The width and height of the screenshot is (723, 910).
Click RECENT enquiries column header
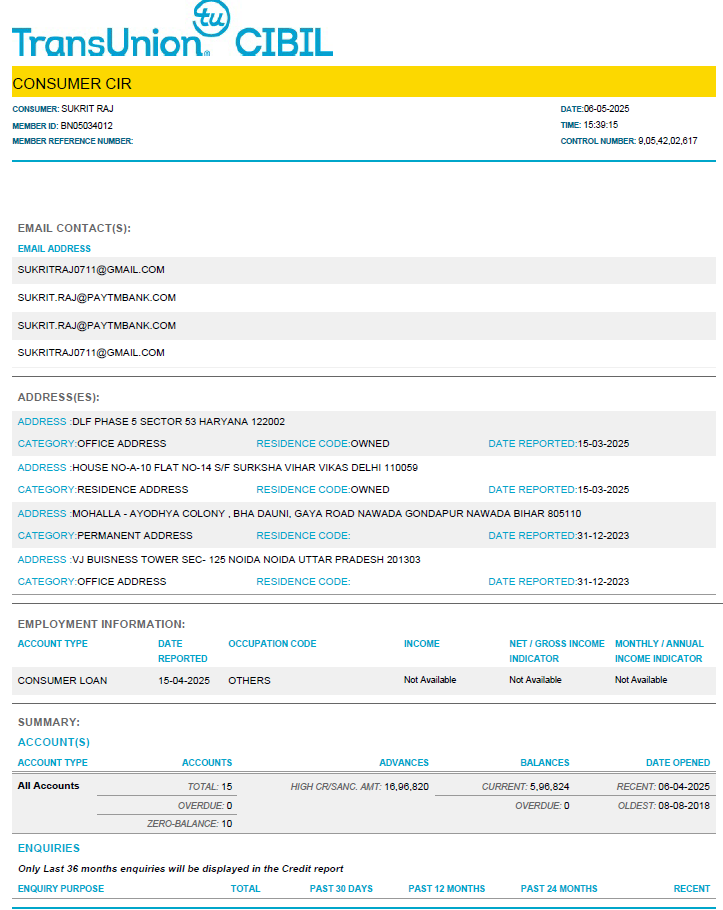[692, 889]
